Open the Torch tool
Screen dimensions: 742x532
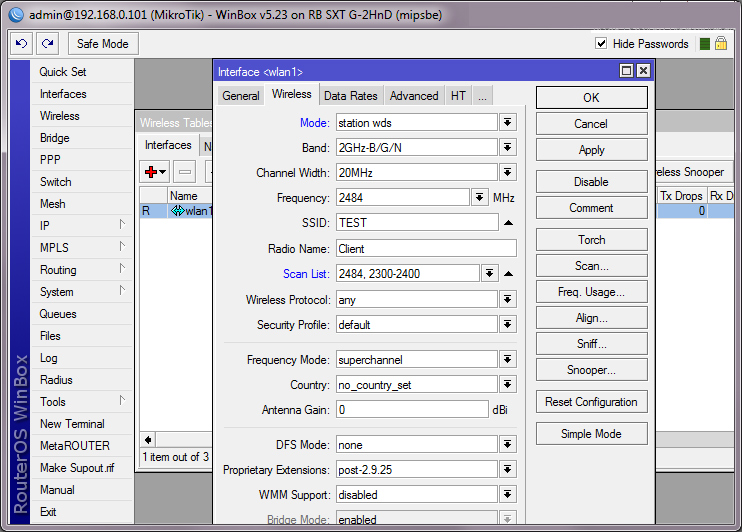coord(592,239)
